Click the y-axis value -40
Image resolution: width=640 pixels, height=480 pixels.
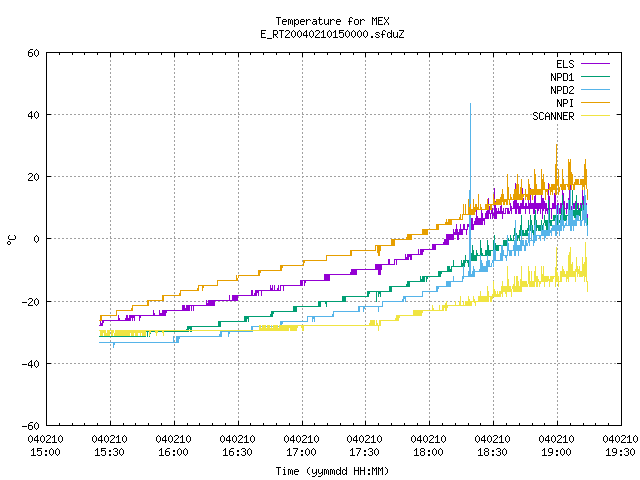[x=31, y=364]
